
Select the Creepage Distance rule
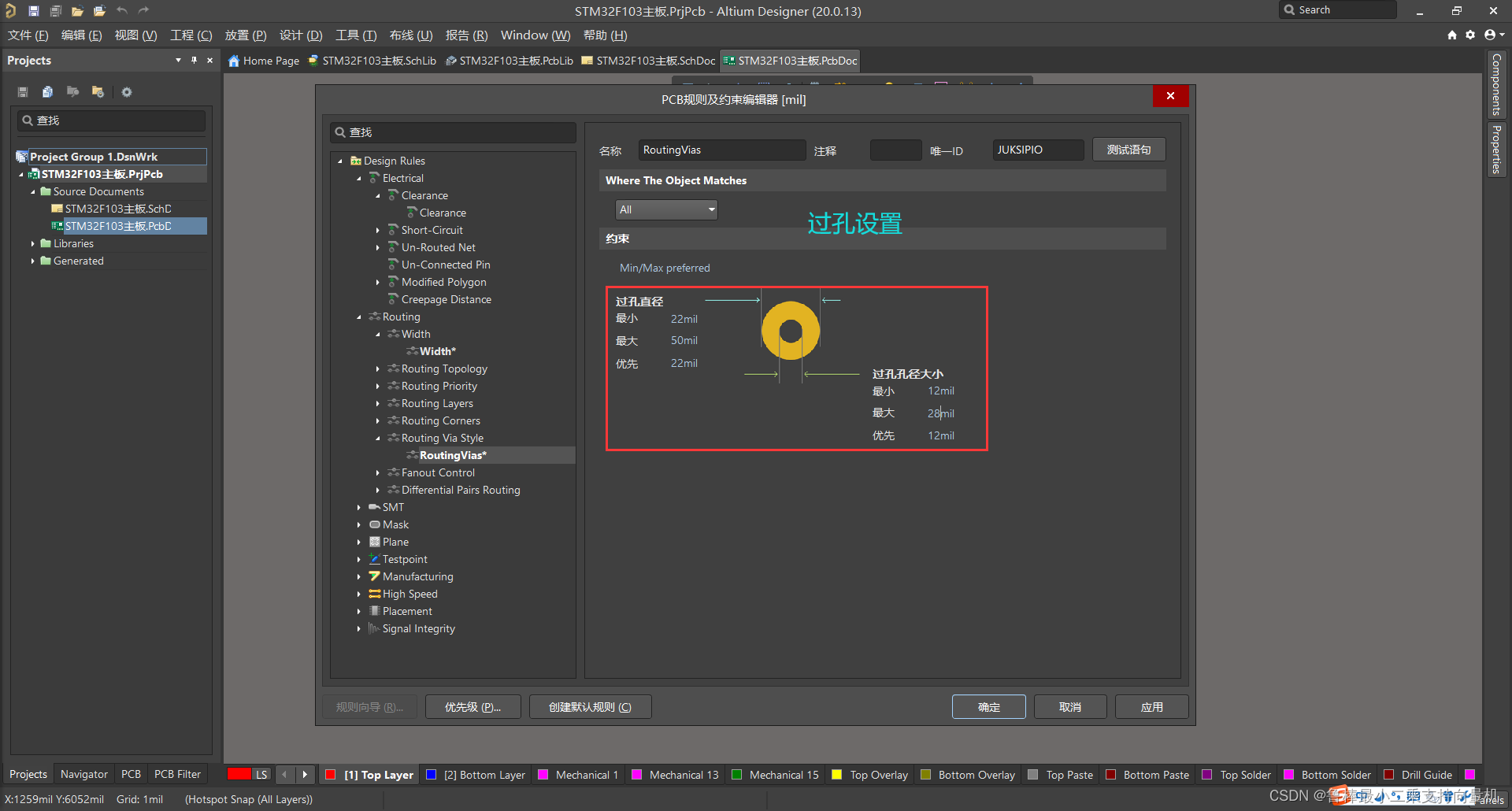[446, 299]
